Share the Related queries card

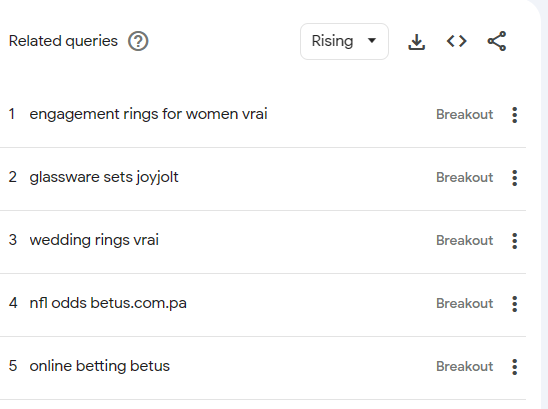(497, 41)
